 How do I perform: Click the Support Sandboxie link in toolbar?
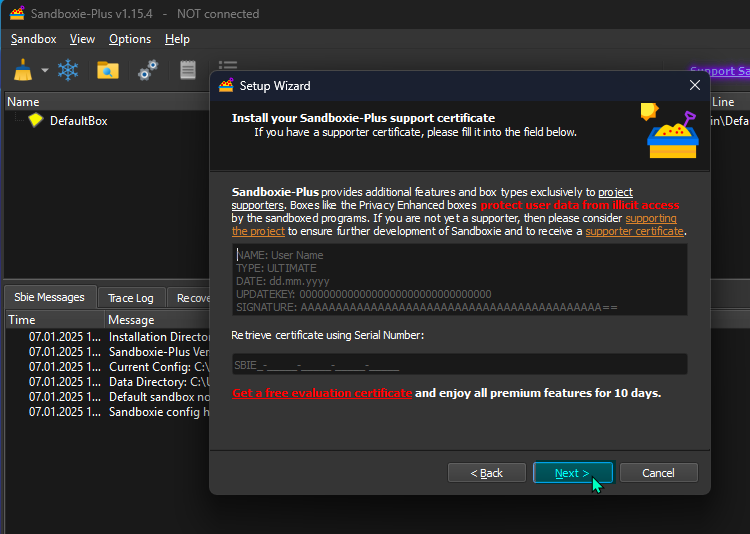720,71
